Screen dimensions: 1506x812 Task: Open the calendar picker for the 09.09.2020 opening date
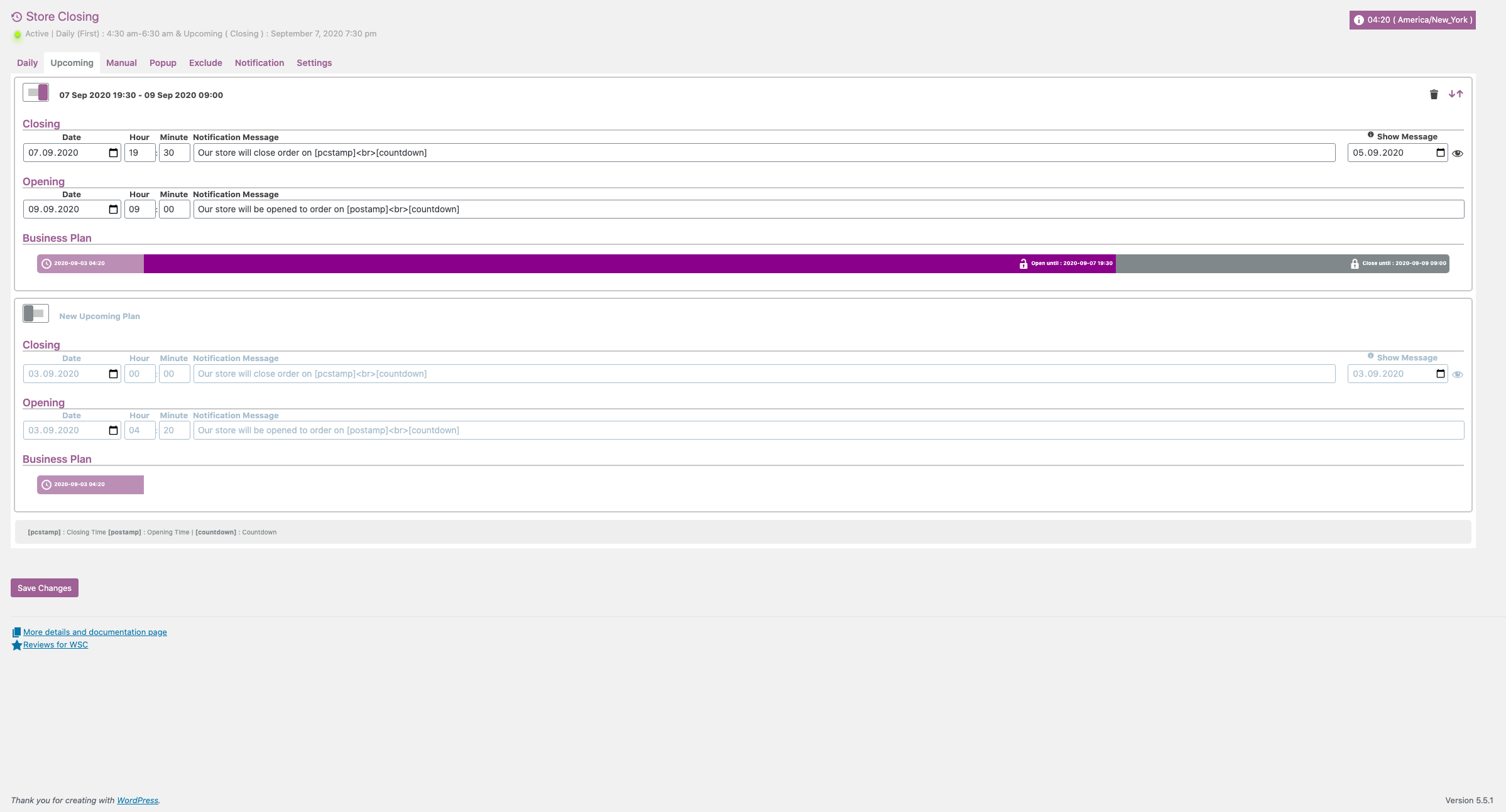(113, 209)
